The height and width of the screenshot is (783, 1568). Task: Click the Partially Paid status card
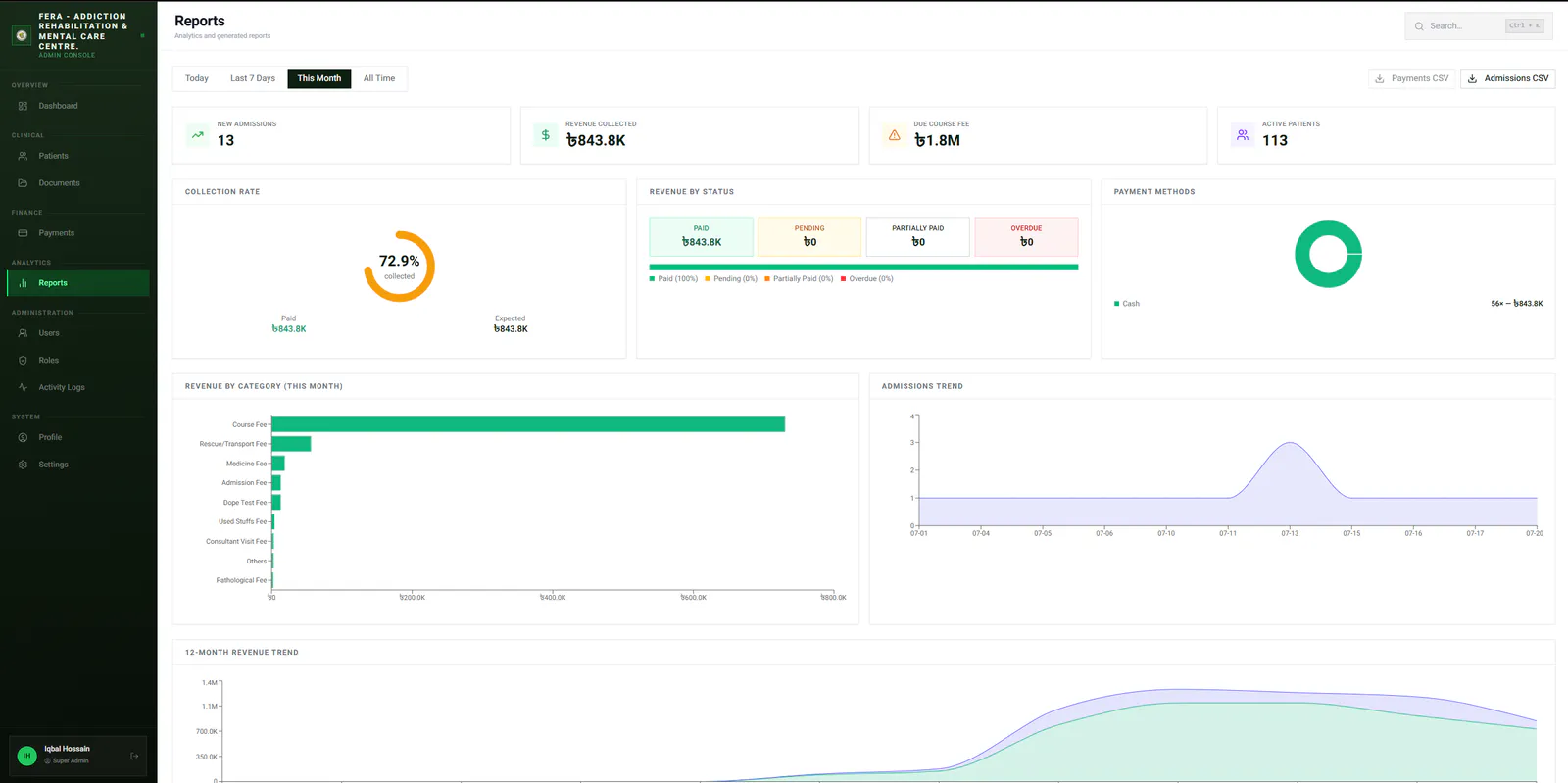(x=918, y=236)
